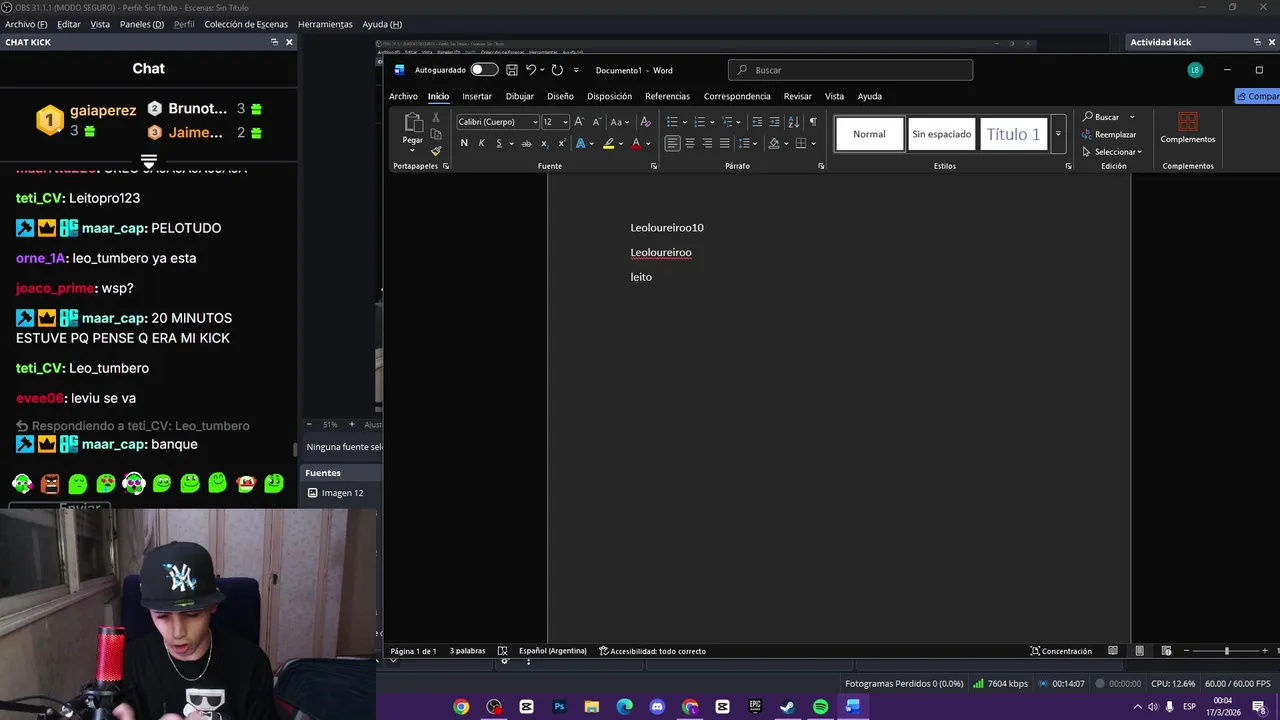
Task: Click the Cut scissors icon
Action: click(x=436, y=118)
